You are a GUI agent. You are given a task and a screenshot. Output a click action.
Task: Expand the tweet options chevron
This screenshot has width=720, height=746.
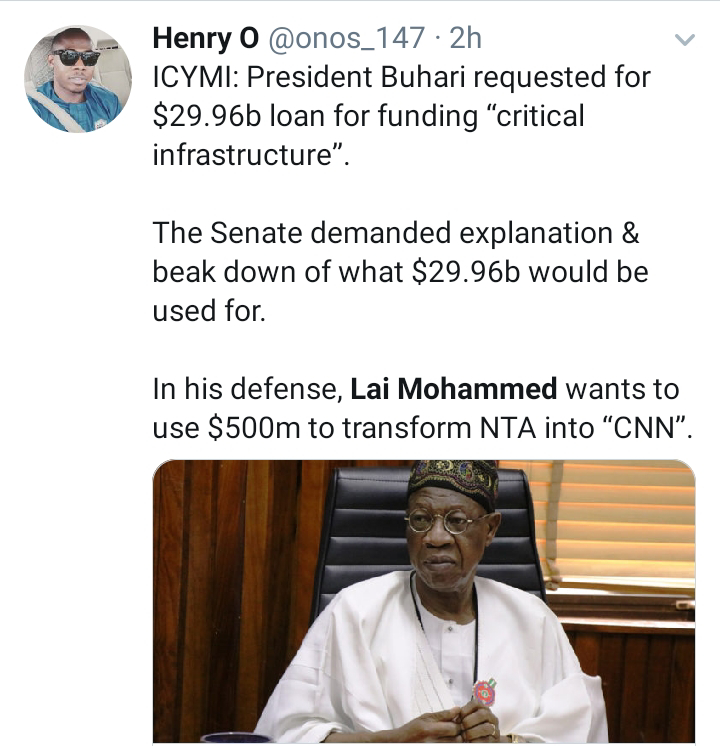(x=685, y=39)
